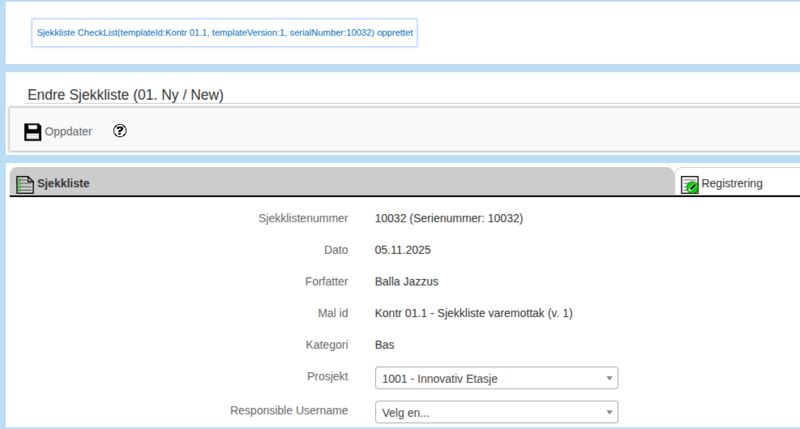Select the checklist number value 10032
Screen dimensions: 800x429
[449, 218]
